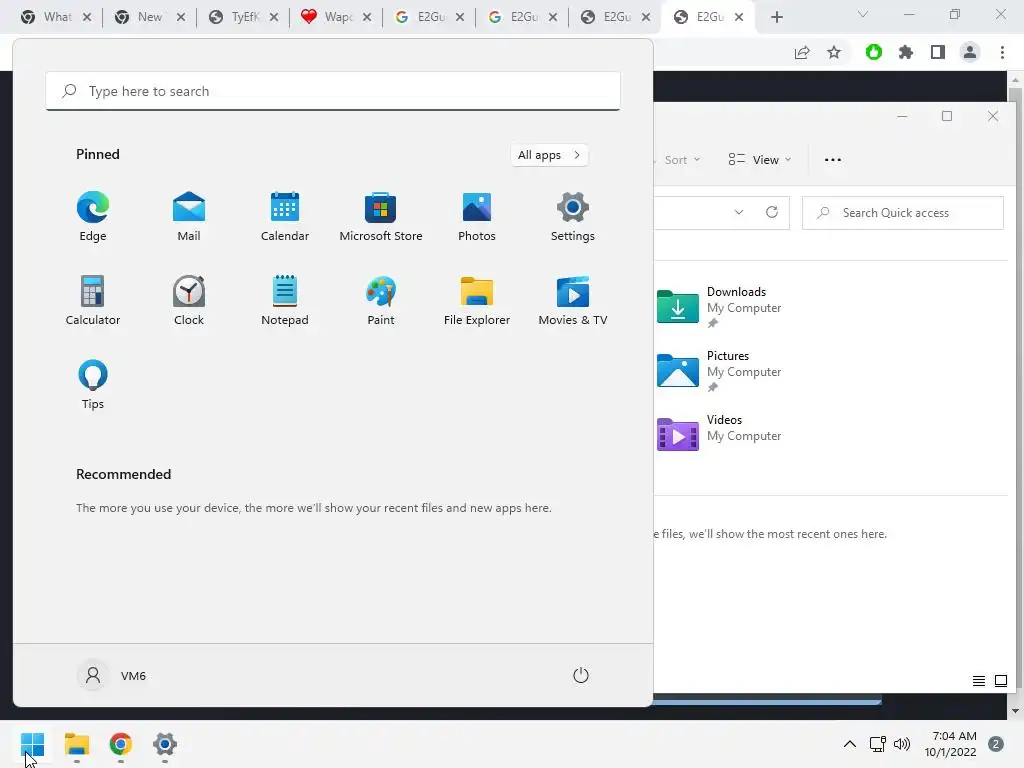1024x768 pixels.
Task: Open a new Chrome tab
Action: point(776,17)
